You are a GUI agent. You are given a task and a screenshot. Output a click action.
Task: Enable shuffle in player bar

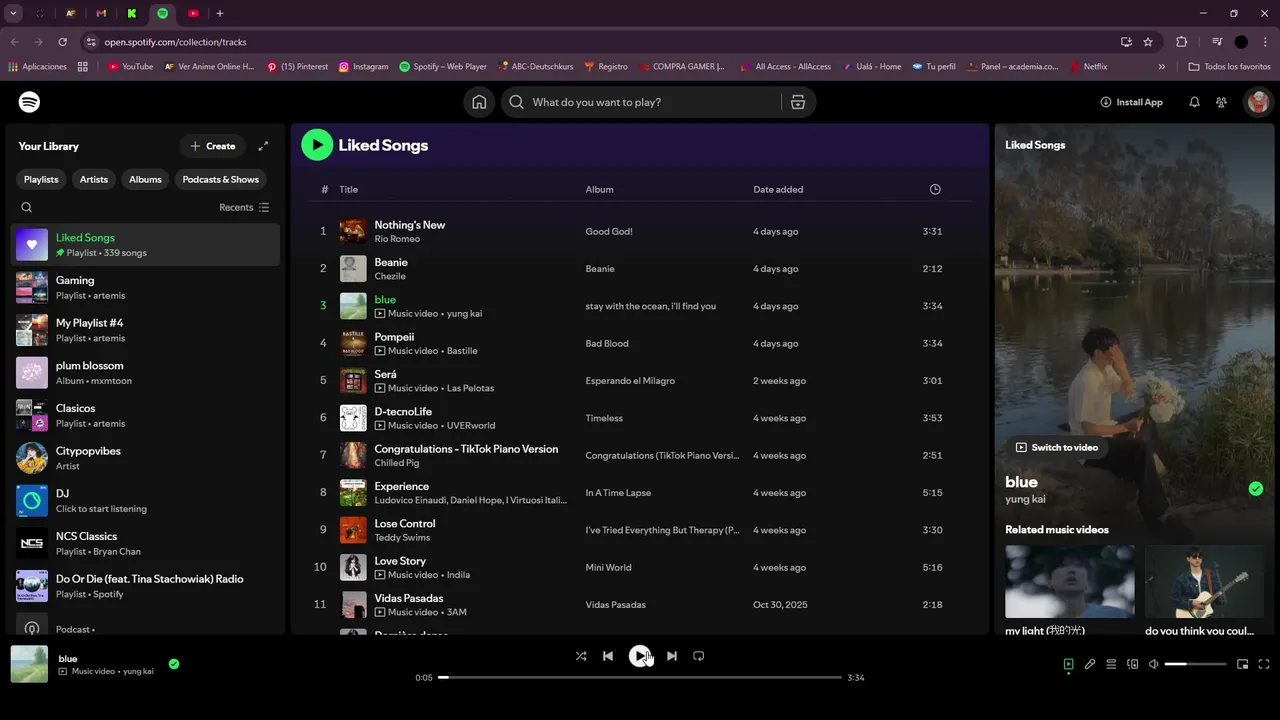coord(581,656)
